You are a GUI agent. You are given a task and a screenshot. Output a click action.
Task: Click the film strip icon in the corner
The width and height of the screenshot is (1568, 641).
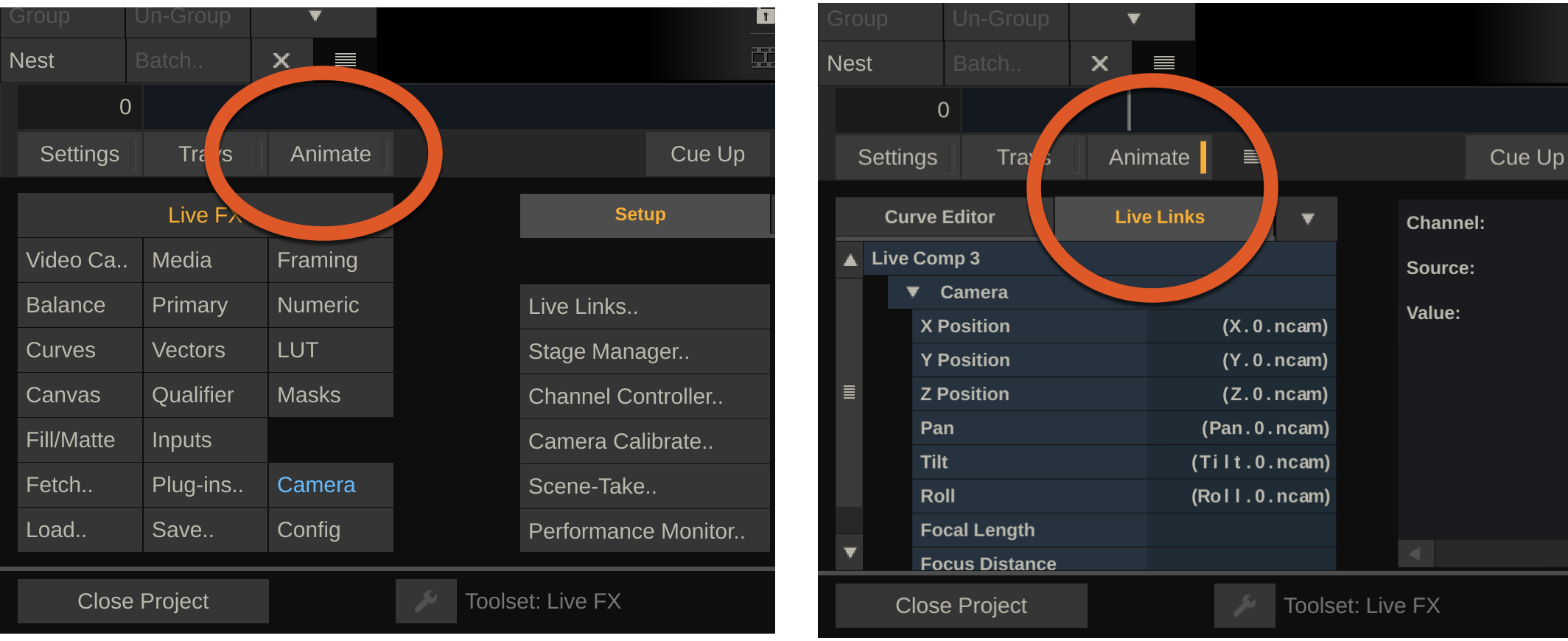763,57
